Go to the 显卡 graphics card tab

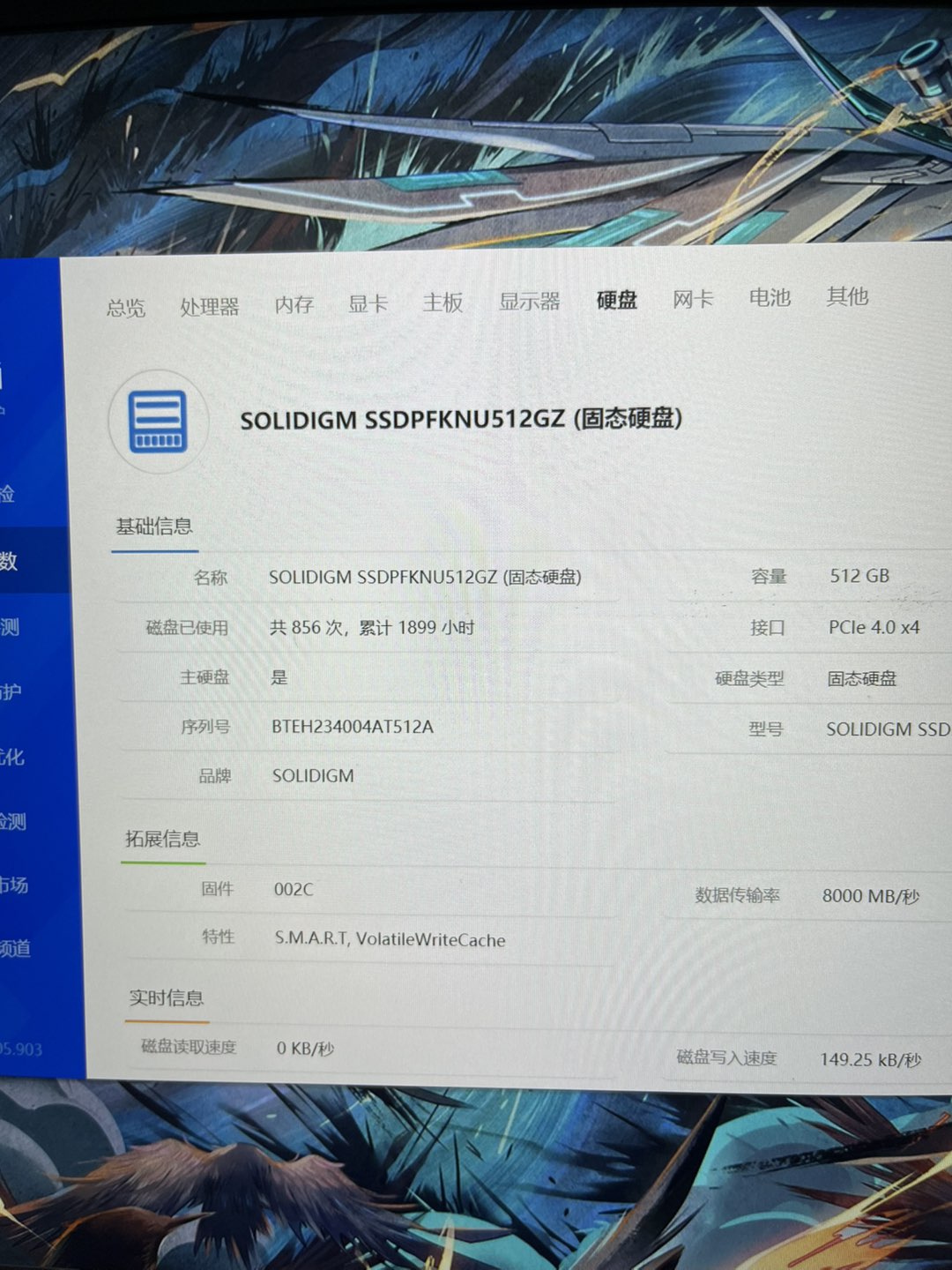(368, 304)
